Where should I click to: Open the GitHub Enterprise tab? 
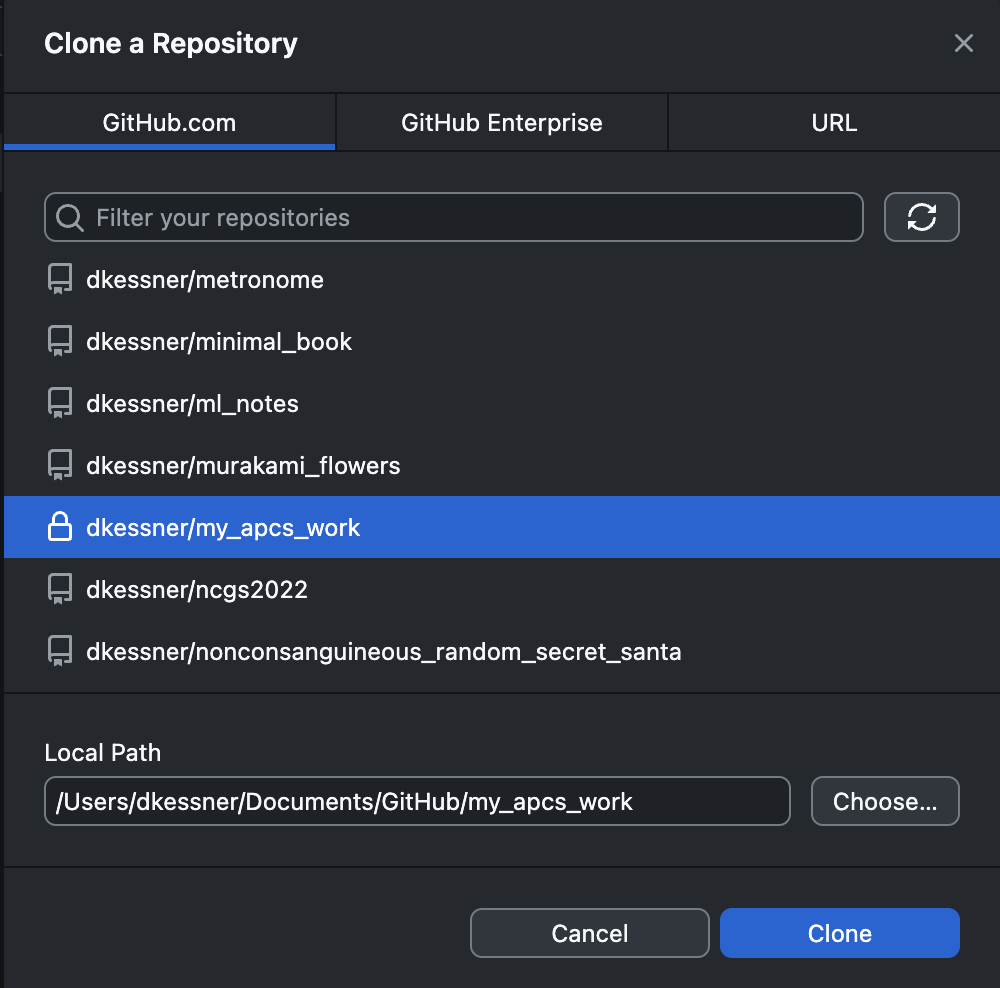pyautogui.click(x=502, y=122)
